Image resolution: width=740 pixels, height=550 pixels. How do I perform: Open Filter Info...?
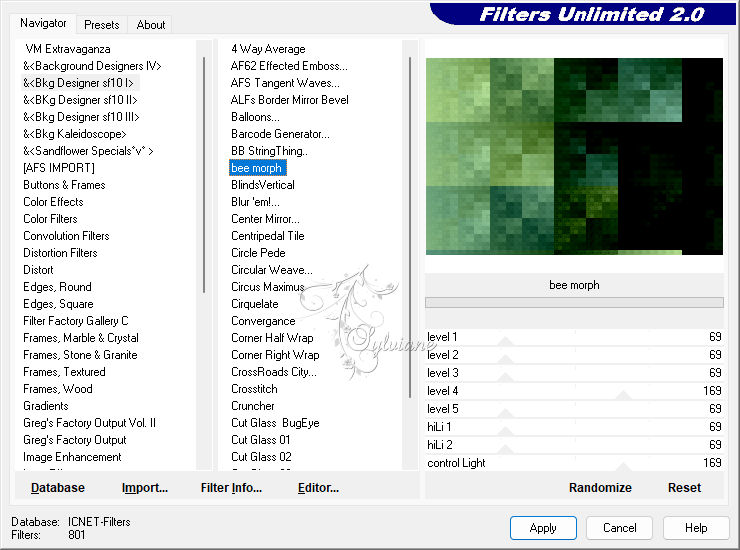pos(231,488)
